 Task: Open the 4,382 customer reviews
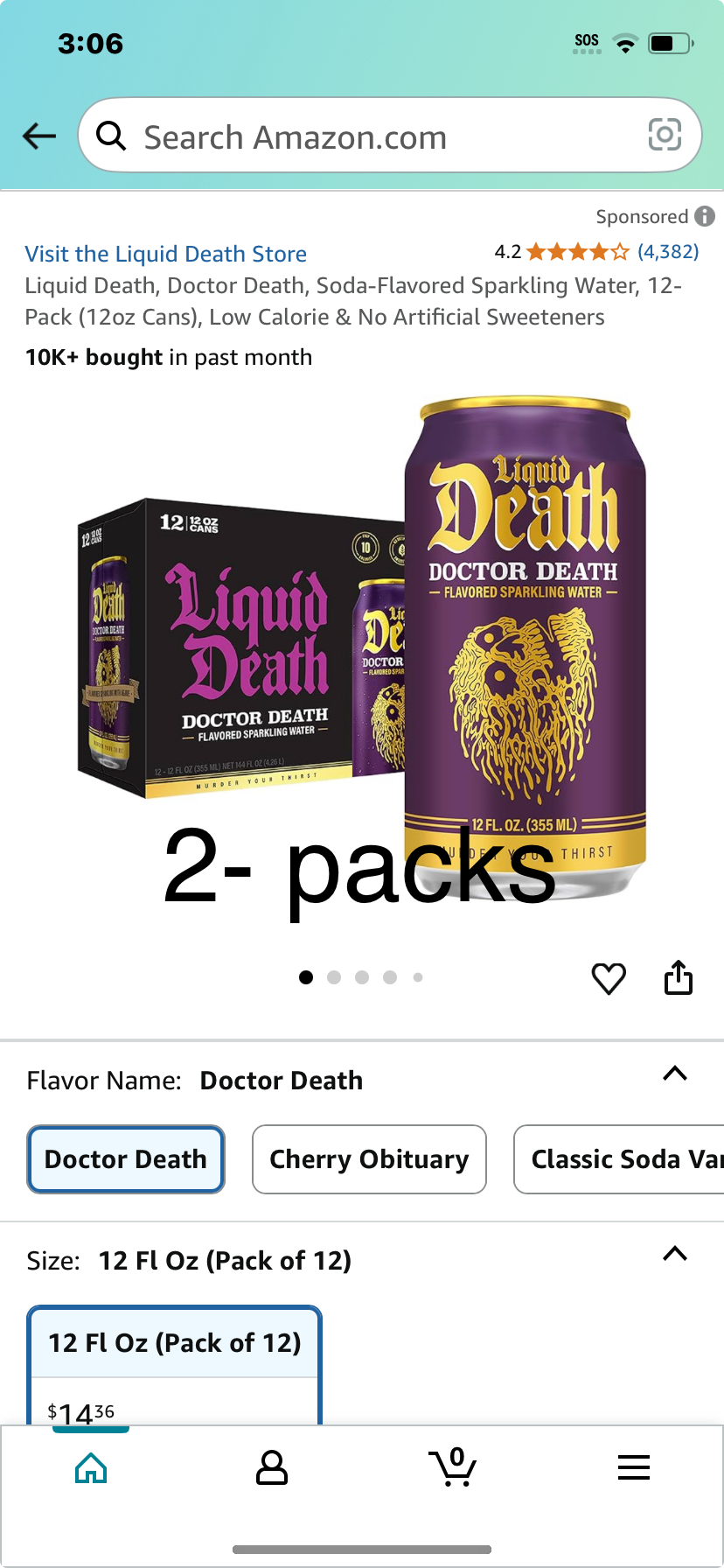click(668, 252)
